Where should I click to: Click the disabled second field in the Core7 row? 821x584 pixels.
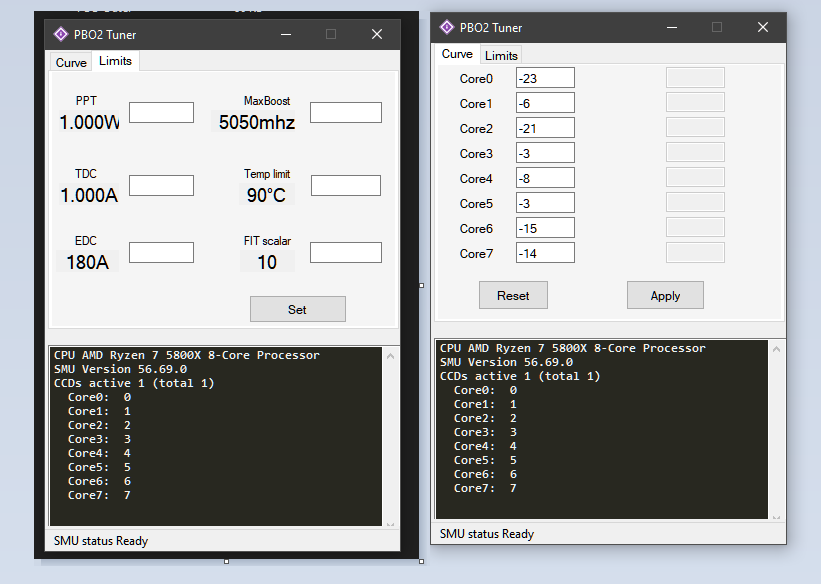pos(695,252)
